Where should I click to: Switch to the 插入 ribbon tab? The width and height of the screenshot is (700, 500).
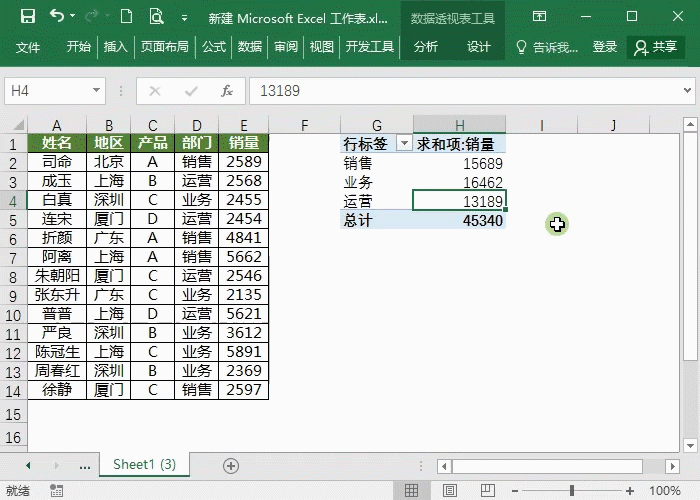click(116, 46)
